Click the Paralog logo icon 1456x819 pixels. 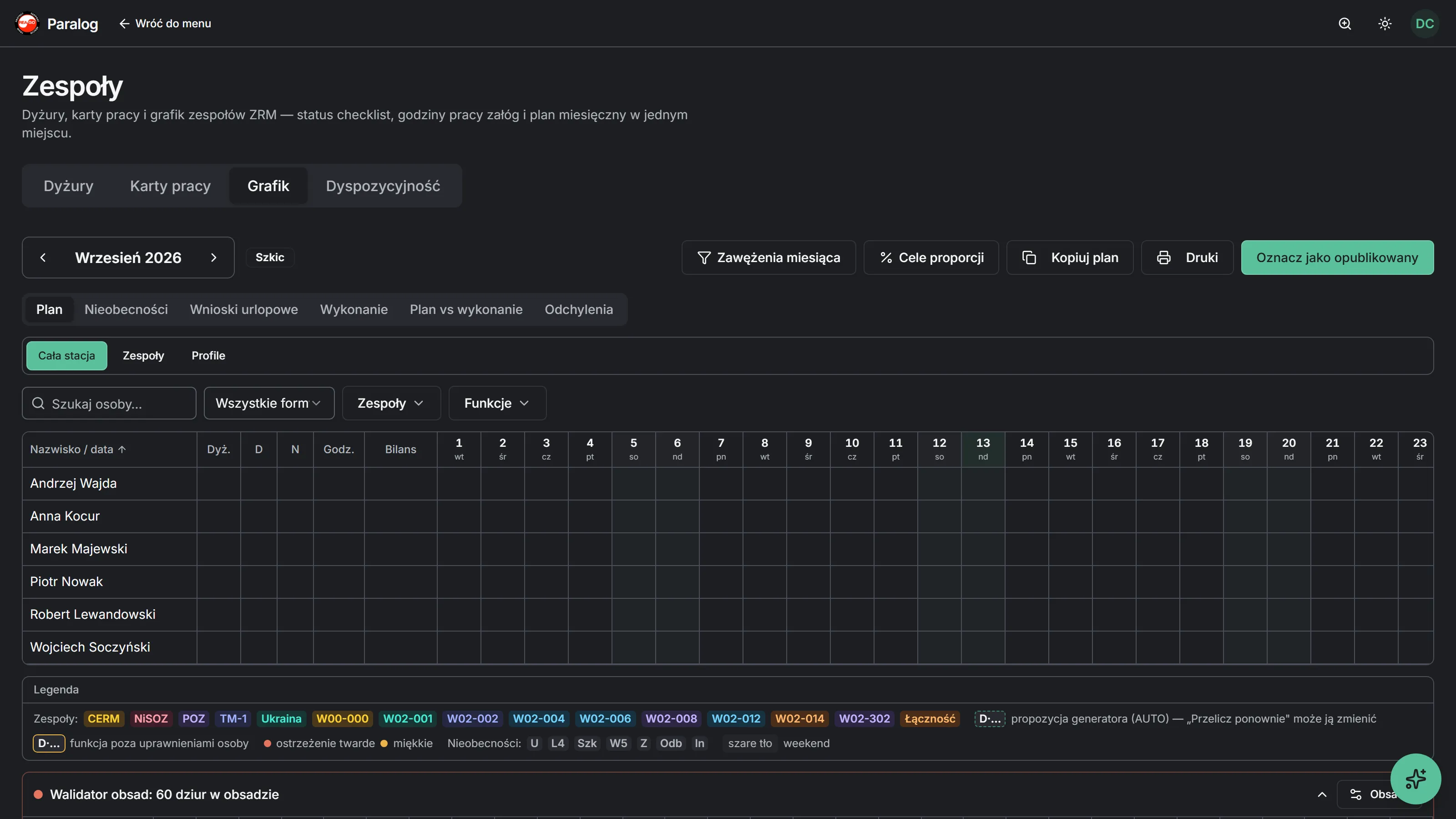(x=27, y=23)
